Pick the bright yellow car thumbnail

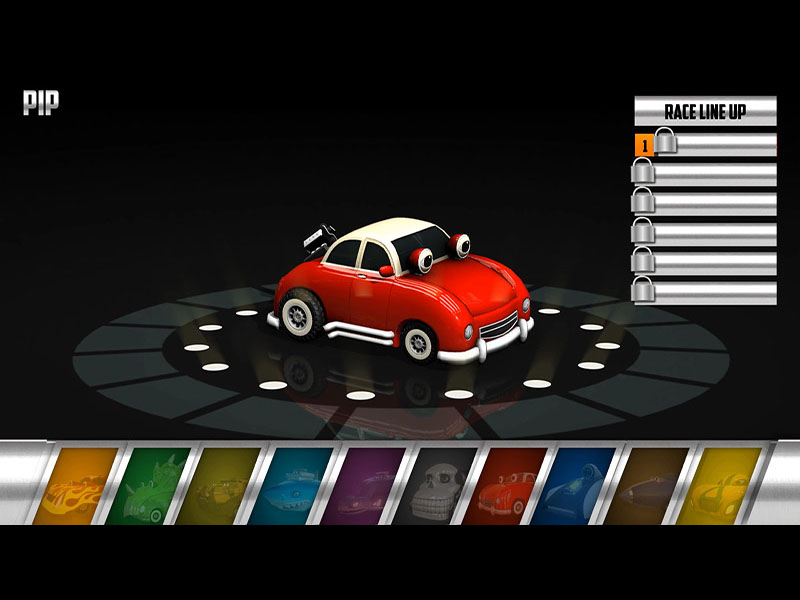(718, 486)
